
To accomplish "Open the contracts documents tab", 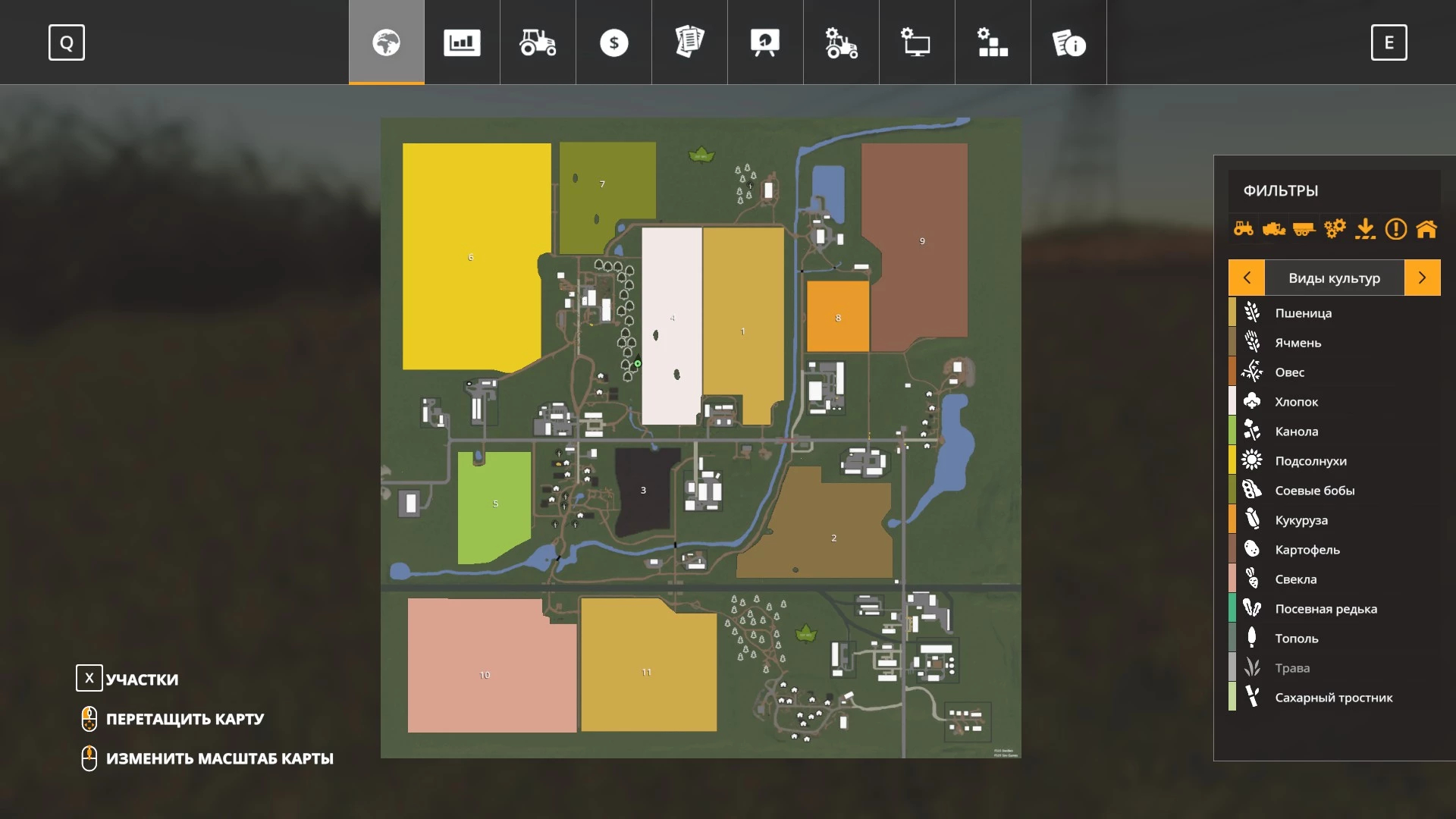I will tap(689, 42).
